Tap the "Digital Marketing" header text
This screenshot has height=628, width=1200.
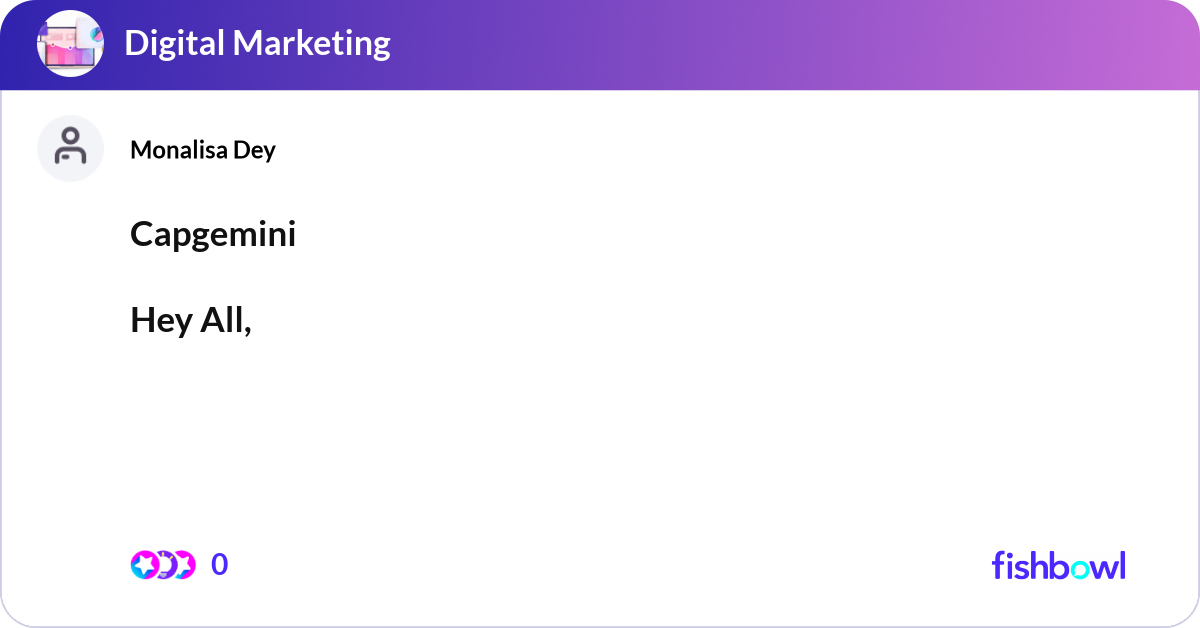coord(257,43)
